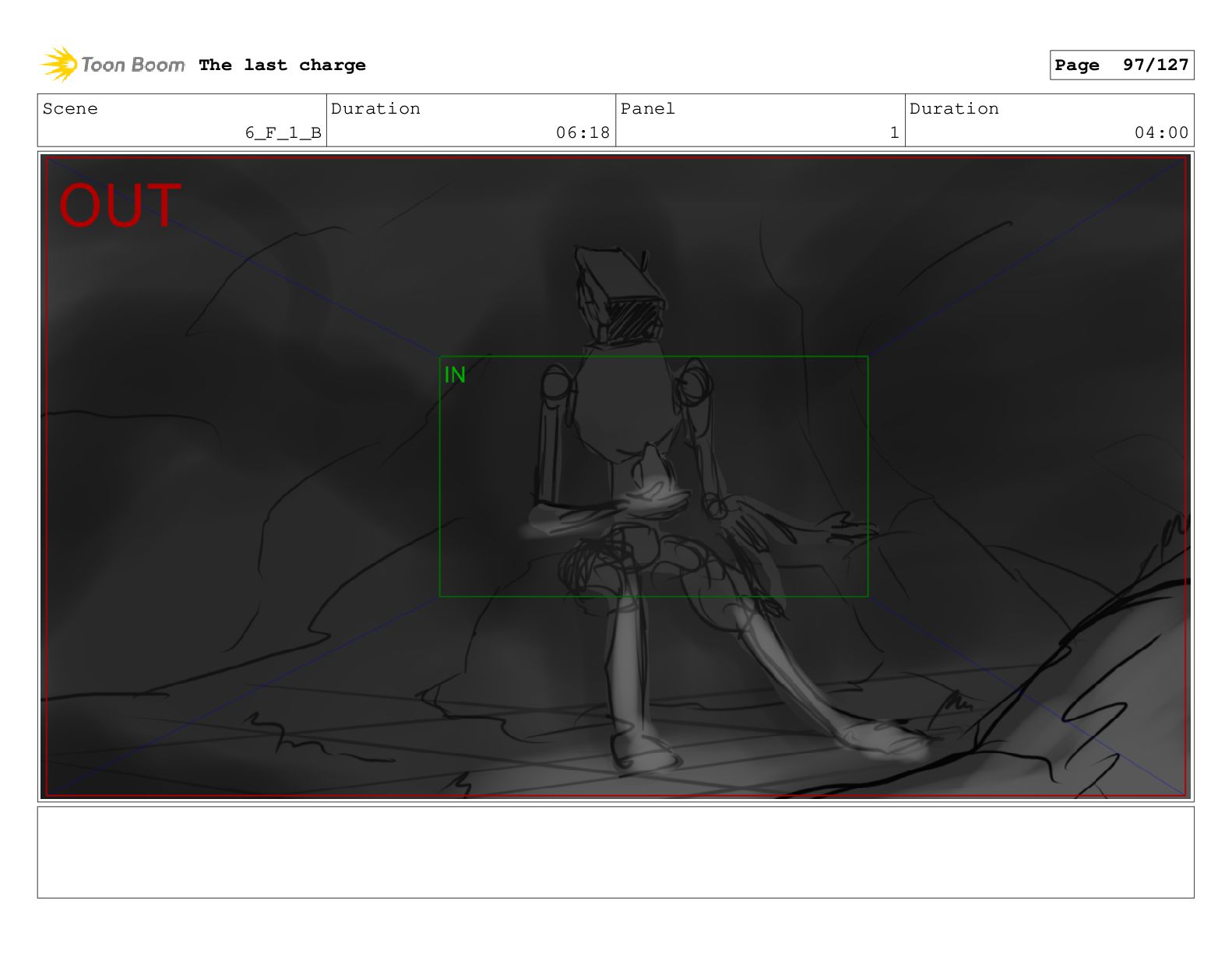Click the green 'IN' camera label
This screenshot has height=954, width=1232.
[455, 375]
